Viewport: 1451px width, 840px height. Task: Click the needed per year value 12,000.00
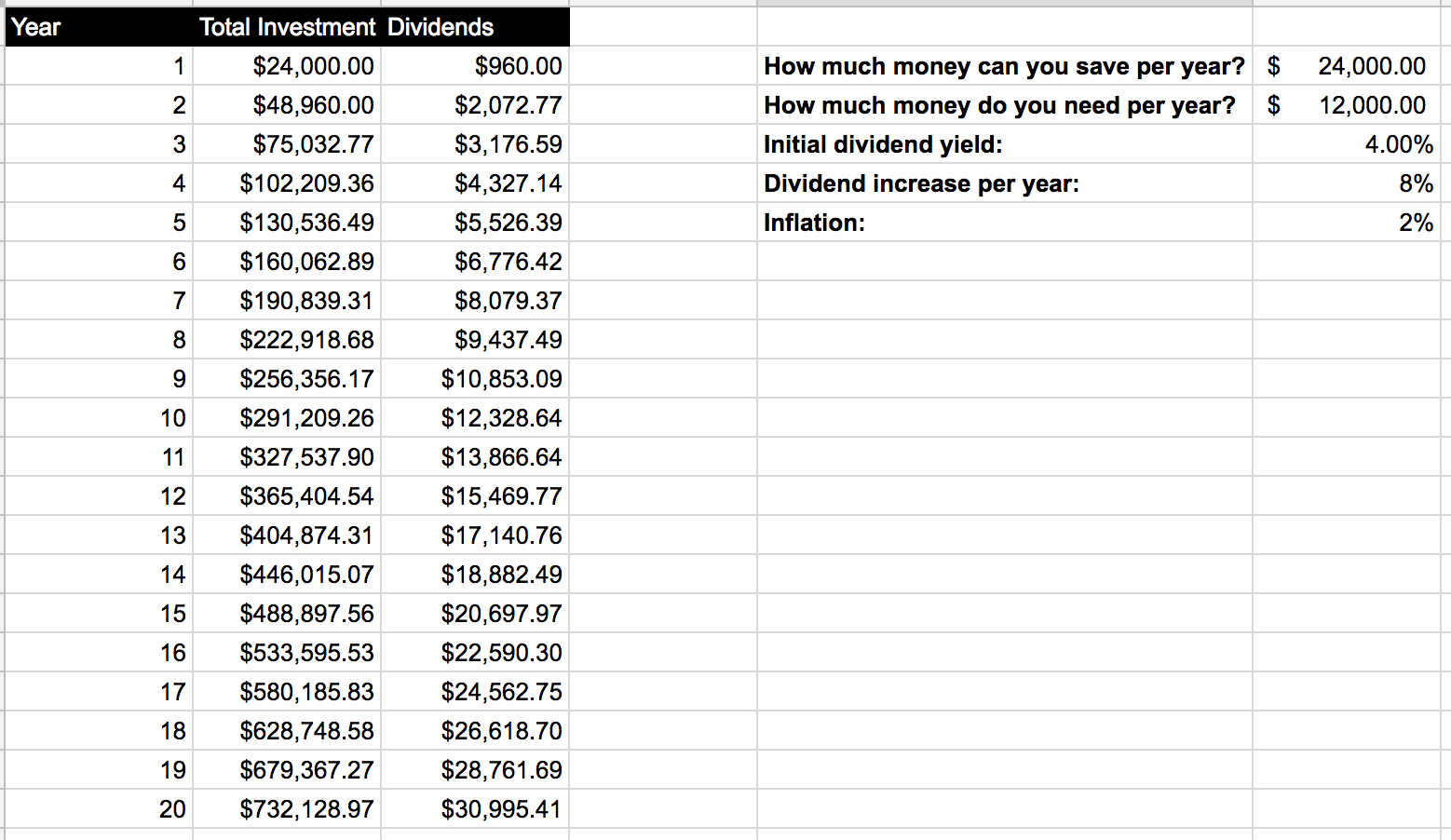[1346, 105]
